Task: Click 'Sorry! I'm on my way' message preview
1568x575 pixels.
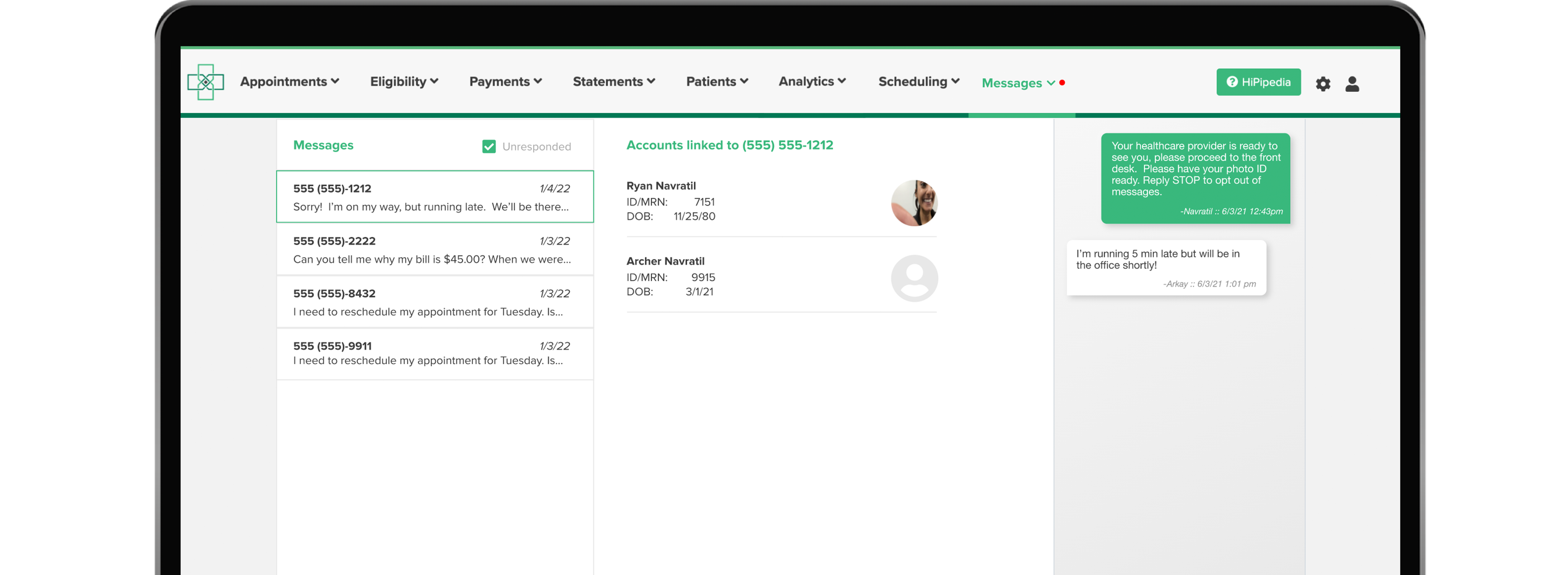Action: click(x=431, y=207)
